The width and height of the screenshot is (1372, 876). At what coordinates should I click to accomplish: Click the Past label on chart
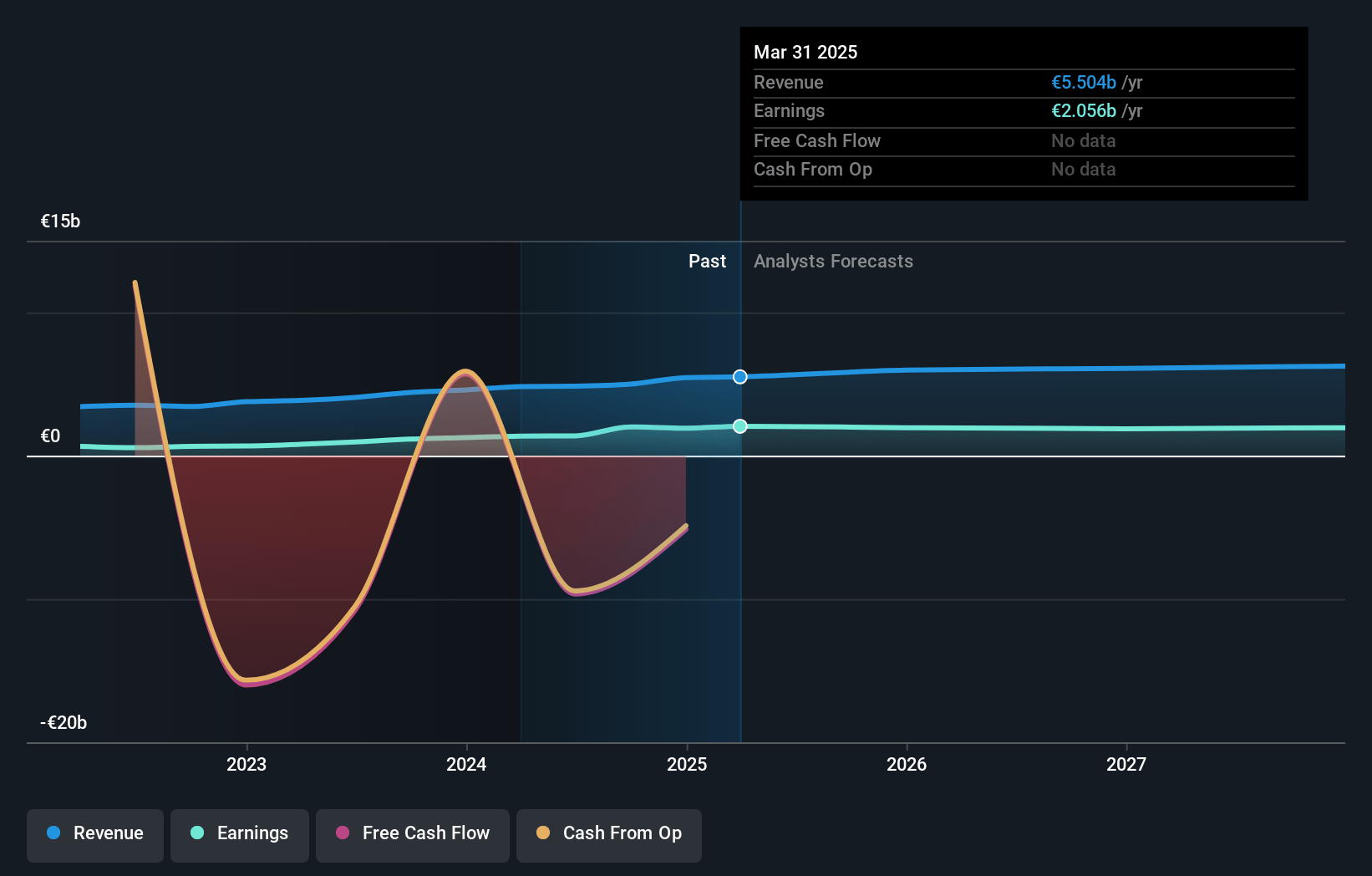point(707,262)
